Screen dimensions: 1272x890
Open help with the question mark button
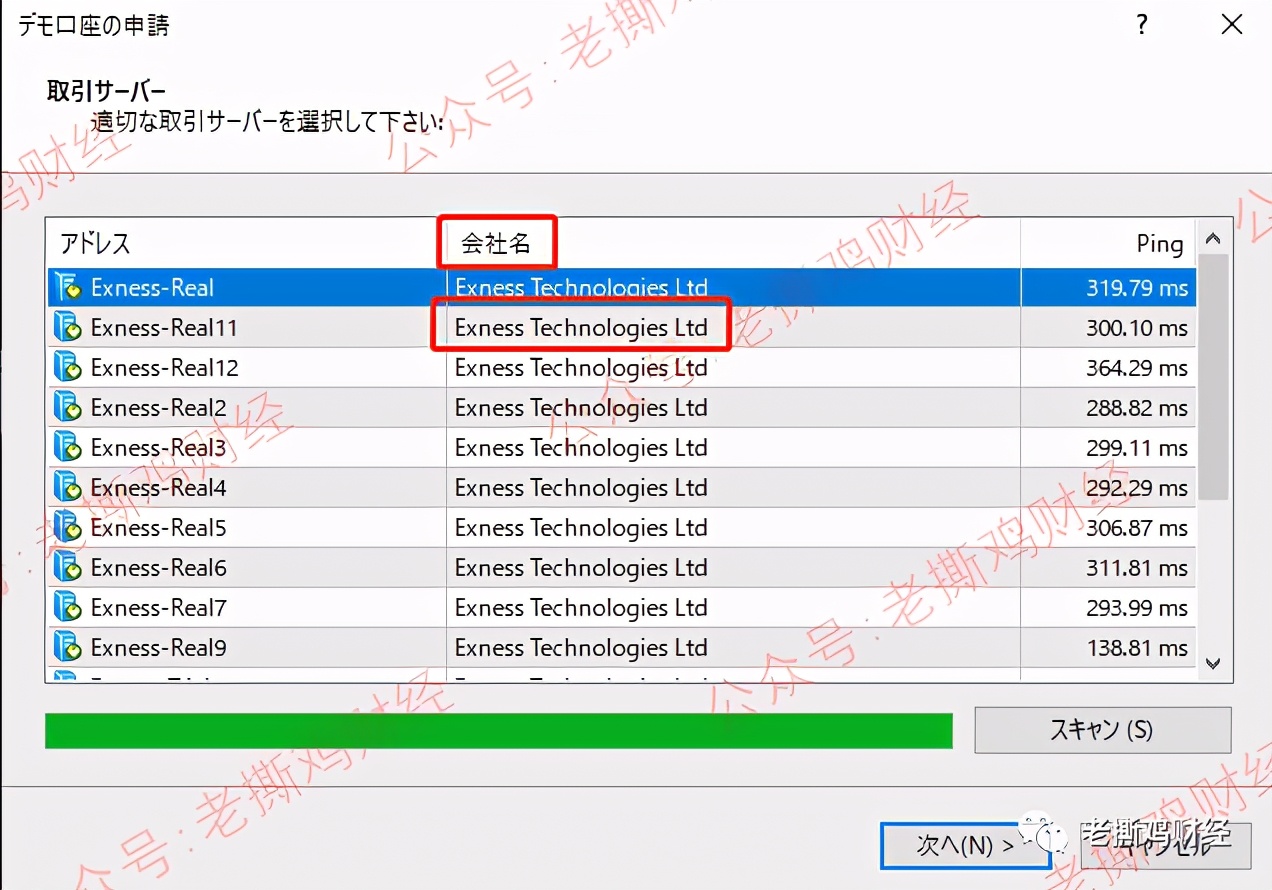(x=1142, y=25)
